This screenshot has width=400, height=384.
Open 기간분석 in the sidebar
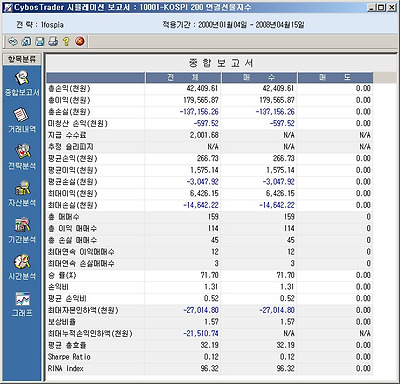coord(22,230)
